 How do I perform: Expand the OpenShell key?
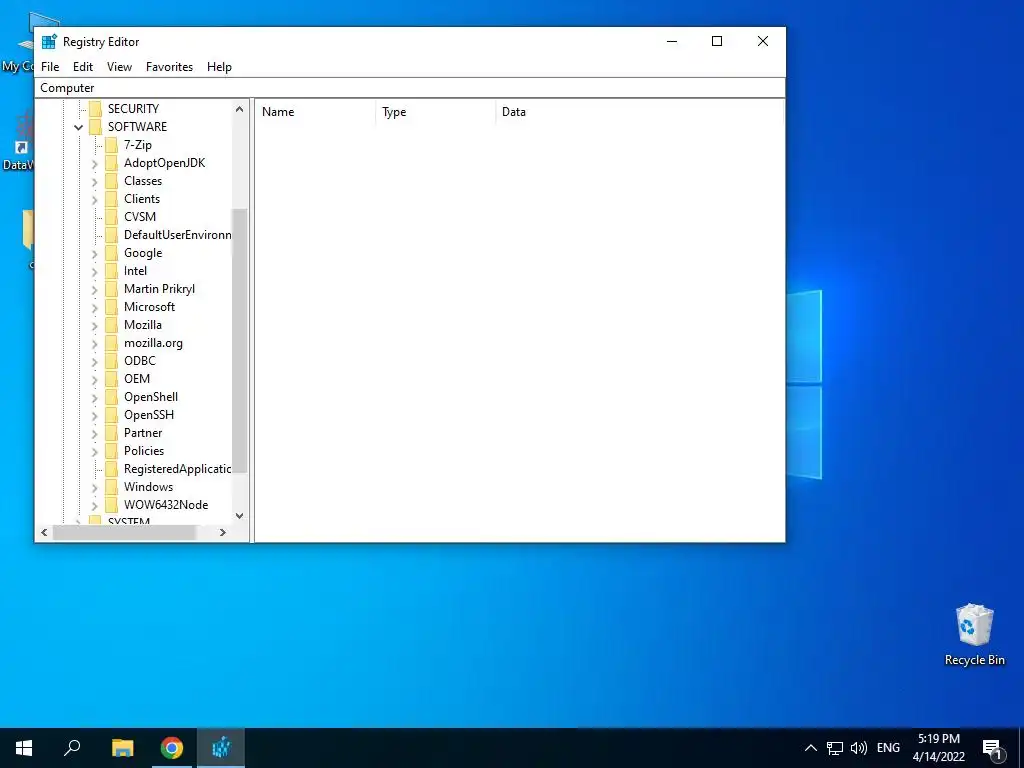(x=95, y=397)
